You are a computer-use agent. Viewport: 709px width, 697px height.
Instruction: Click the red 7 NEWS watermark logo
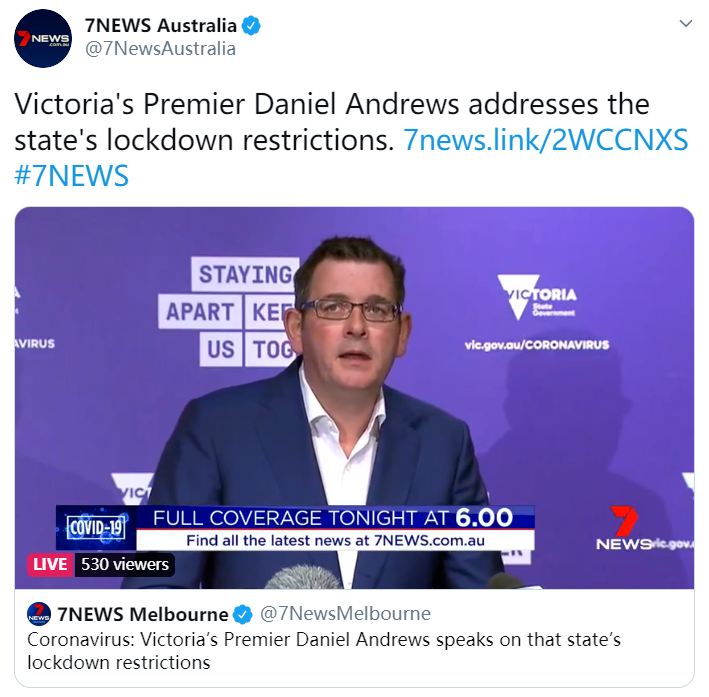tap(624, 527)
